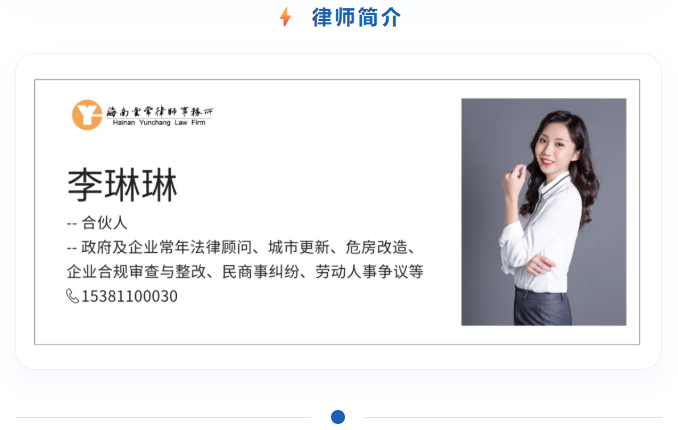Viewport: 678px width, 430px height.
Task: Click the 律师简介 section heading
Action: 356,18
